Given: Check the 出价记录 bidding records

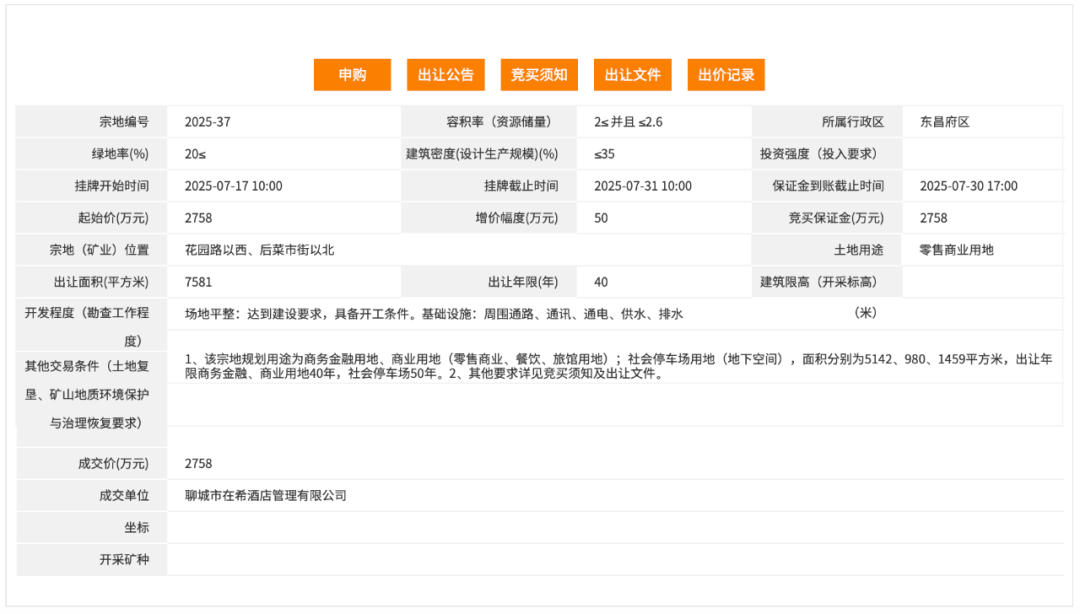Looking at the screenshot, I should pos(726,74).
